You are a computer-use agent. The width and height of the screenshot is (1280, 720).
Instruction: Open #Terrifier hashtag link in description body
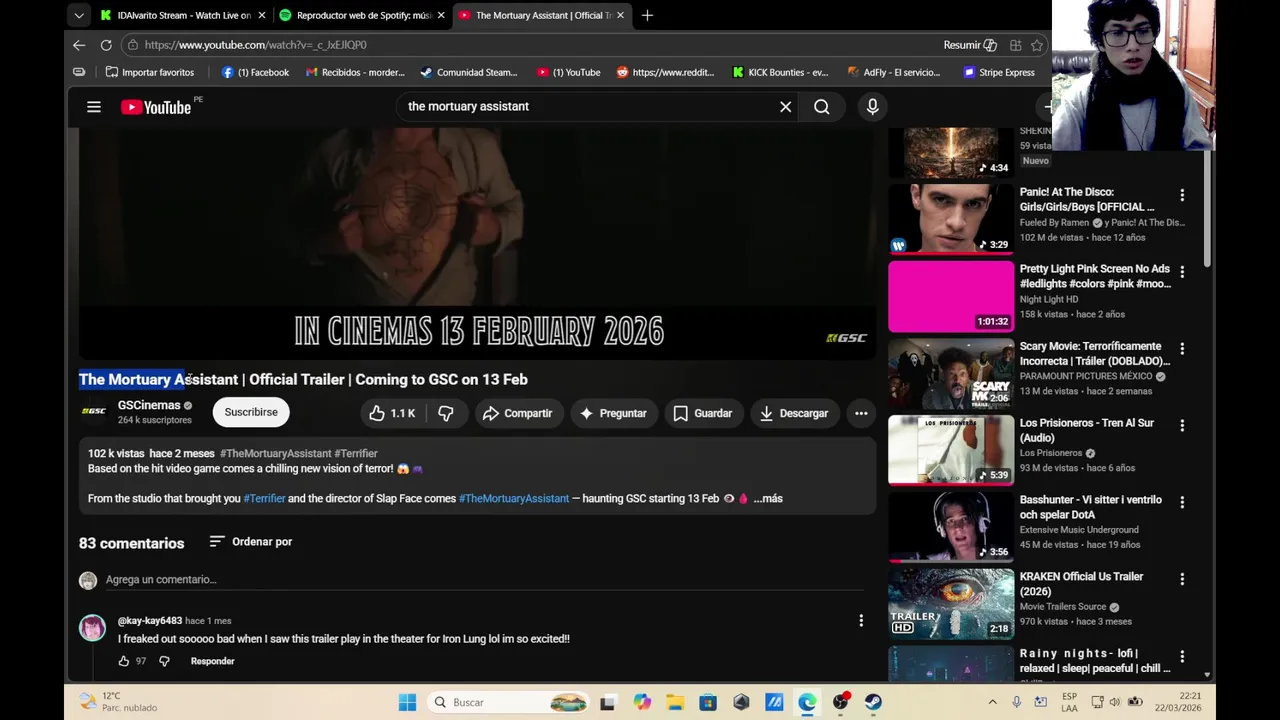point(264,498)
